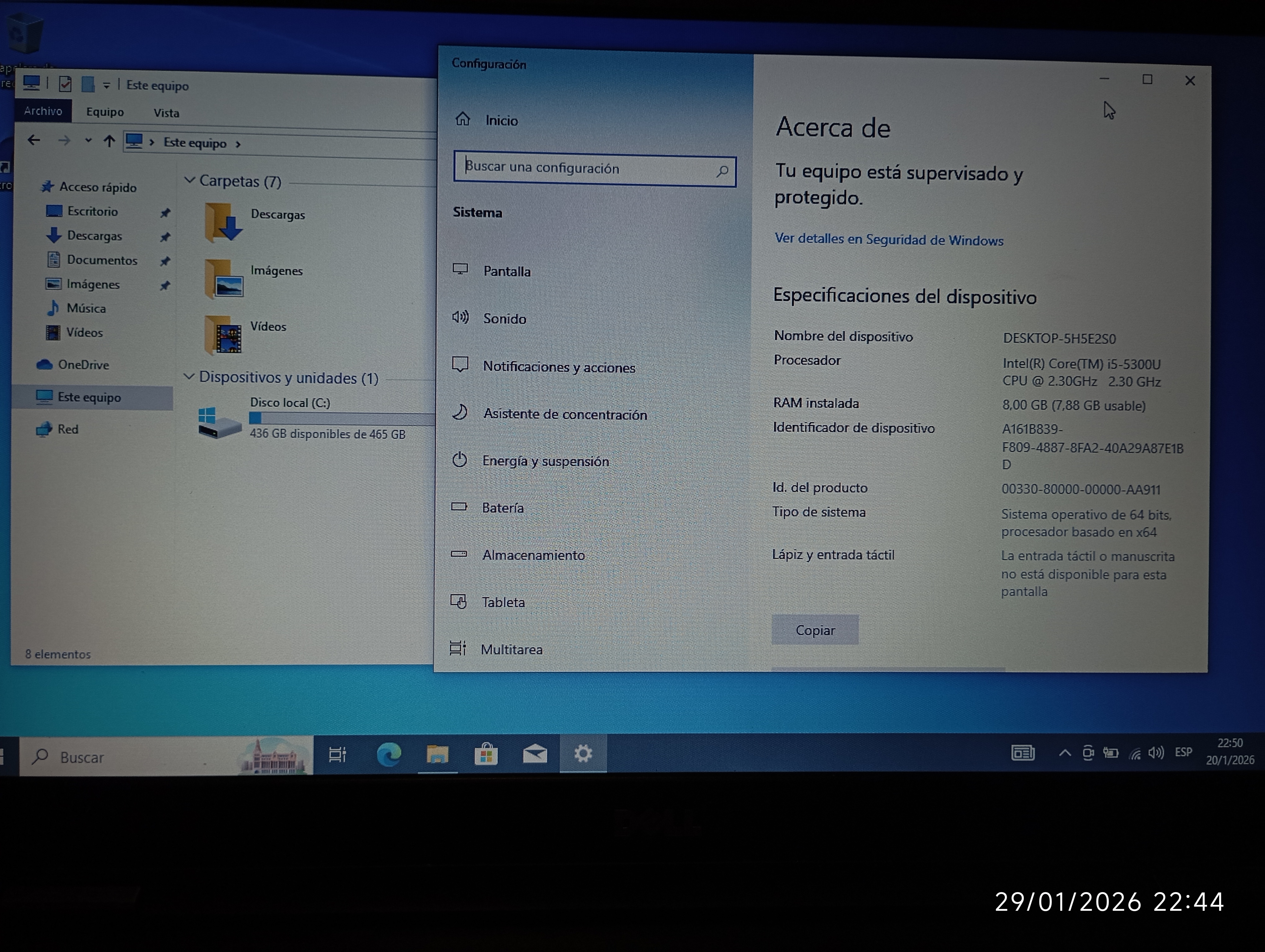Collapse Dispositivos y unidades group
The height and width of the screenshot is (952, 1265).
pos(189,377)
